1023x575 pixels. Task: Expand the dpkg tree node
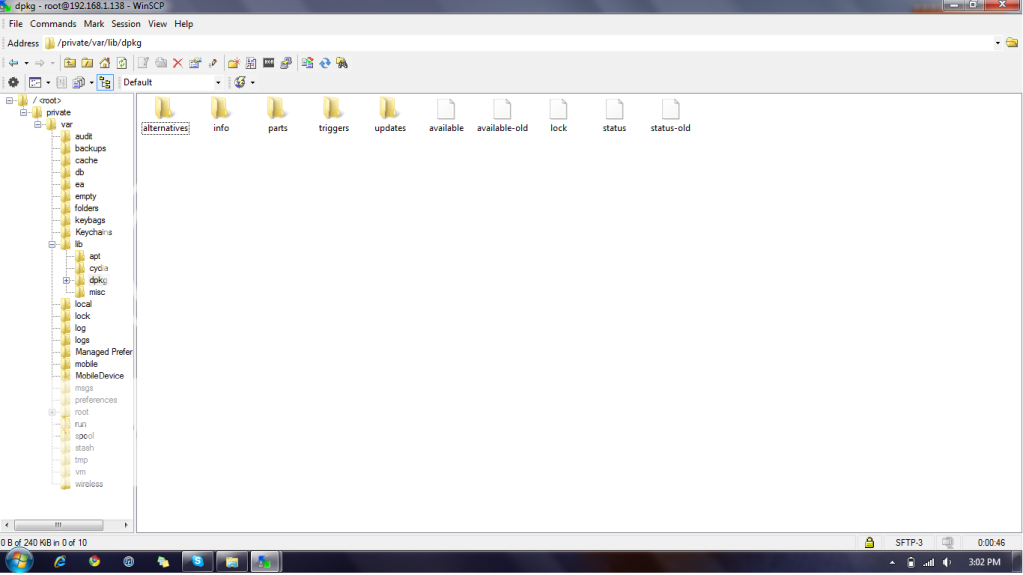click(66, 280)
